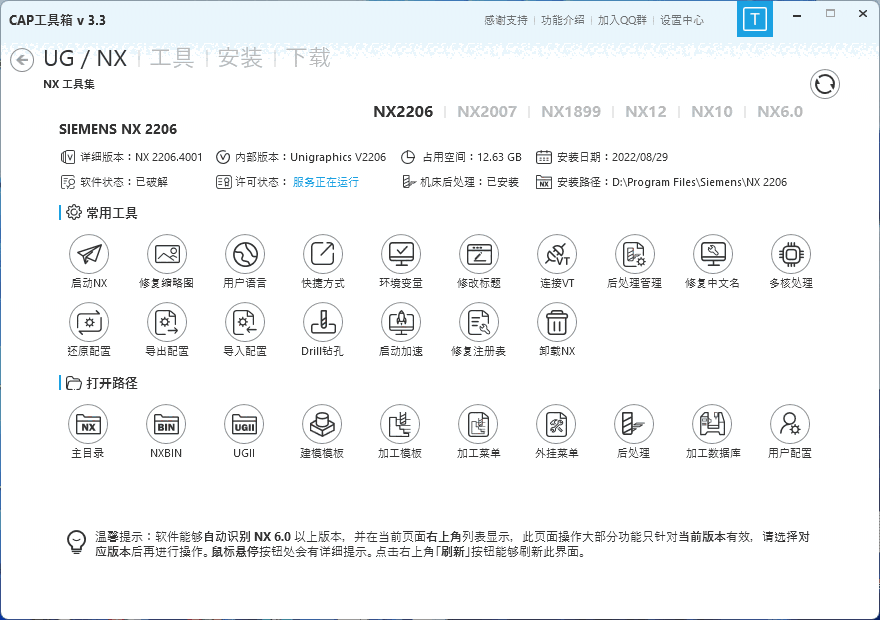
Task: Run the 多核处理 multi-core tool
Action: [790, 254]
